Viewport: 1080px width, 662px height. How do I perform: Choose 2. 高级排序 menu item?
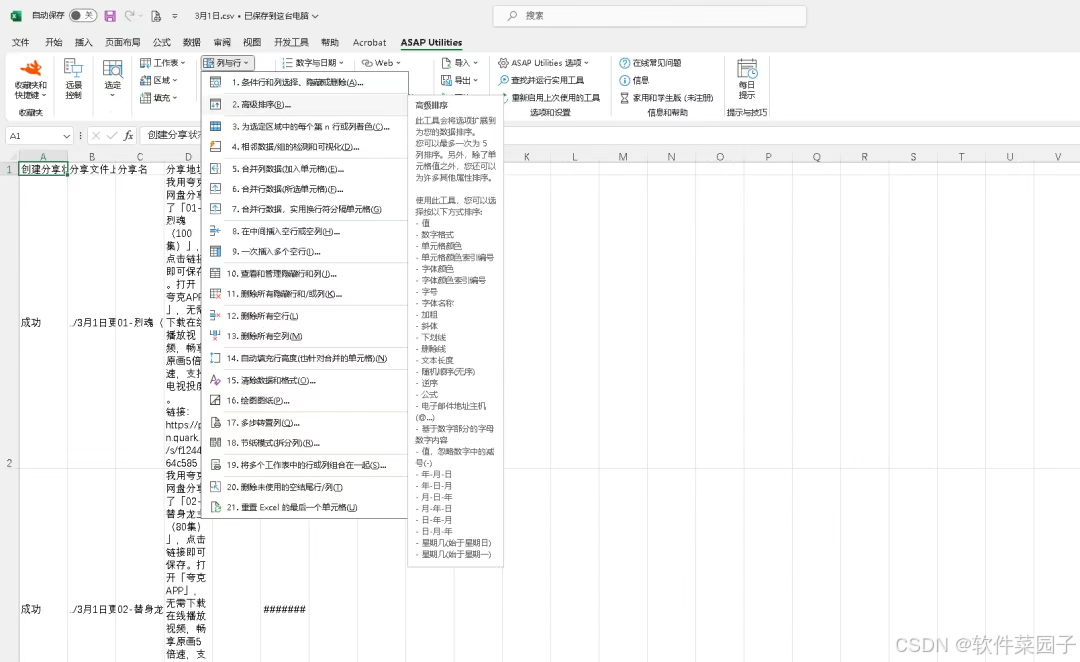pos(304,105)
